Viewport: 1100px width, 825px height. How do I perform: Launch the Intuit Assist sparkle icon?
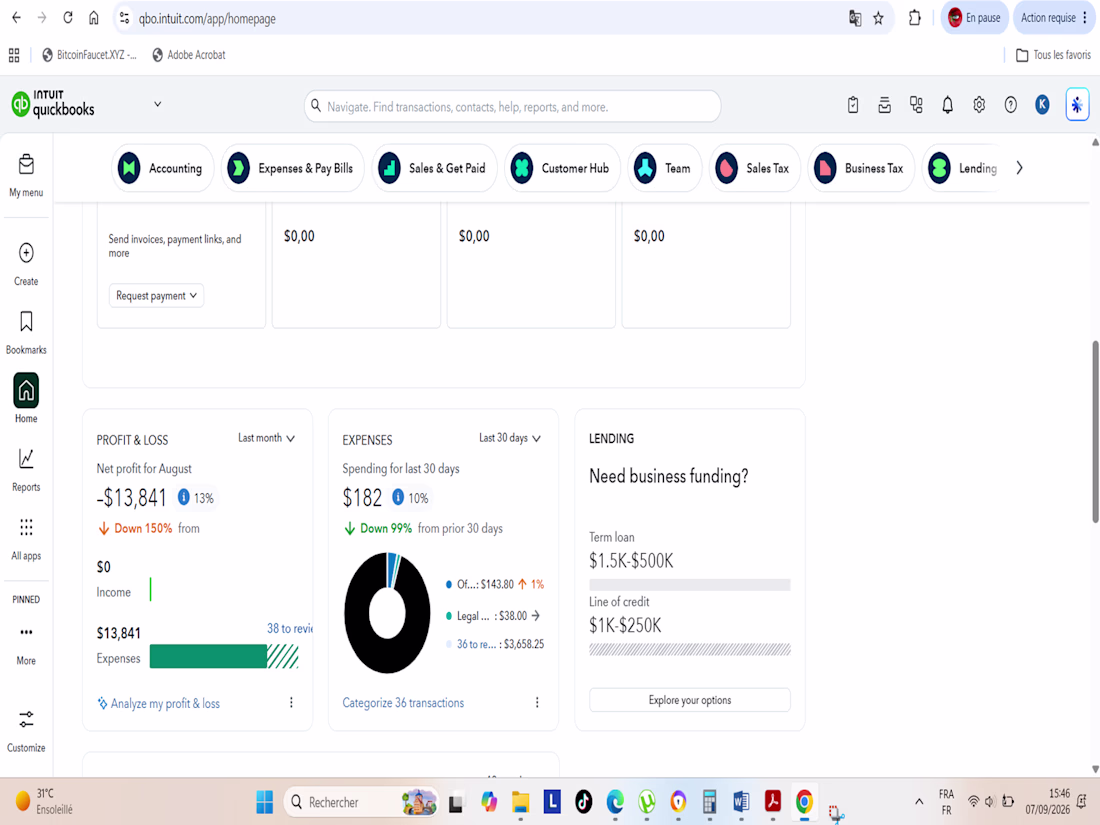point(1077,105)
